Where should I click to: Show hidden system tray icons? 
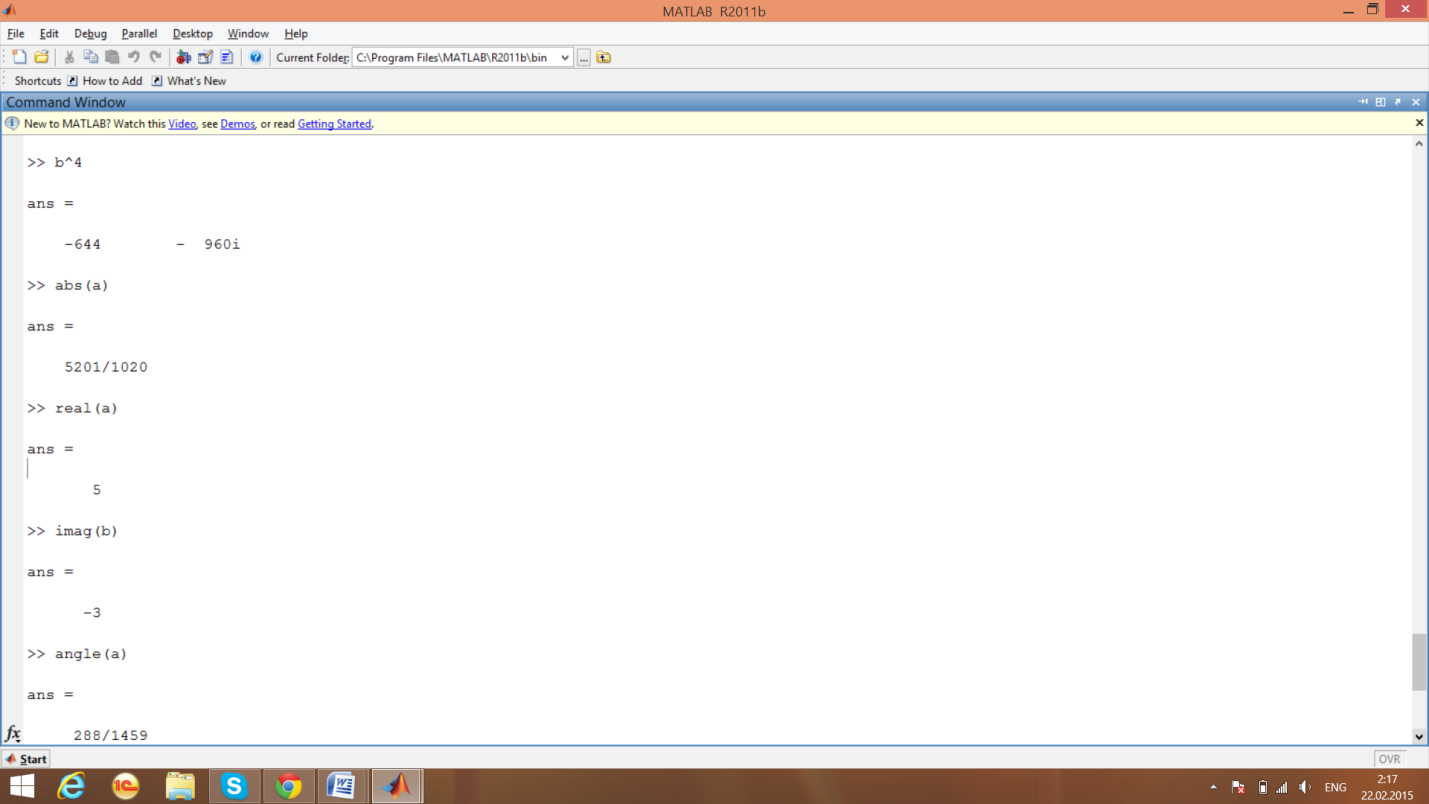pos(1213,787)
